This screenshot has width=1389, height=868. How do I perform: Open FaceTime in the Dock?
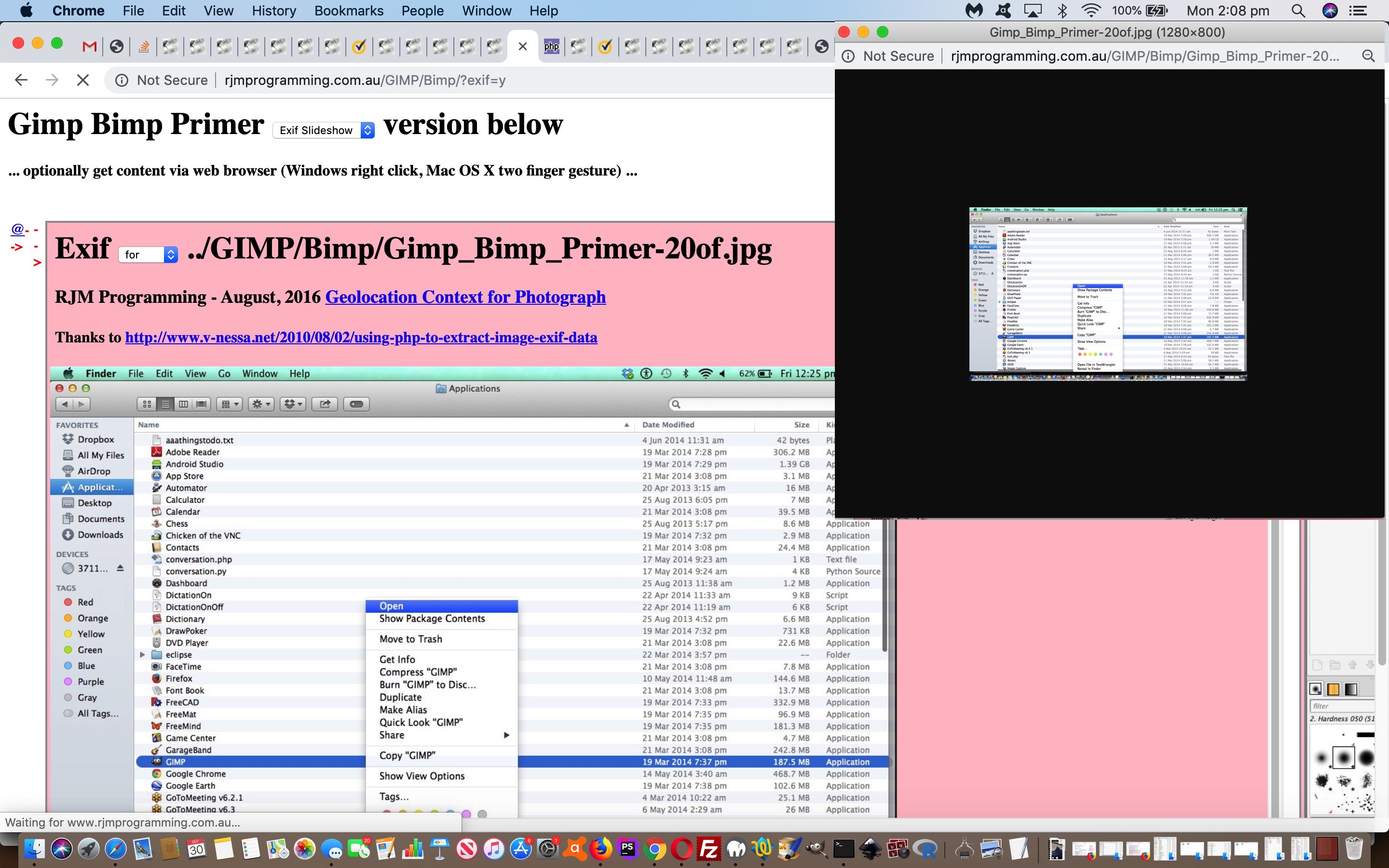(x=359, y=848)
